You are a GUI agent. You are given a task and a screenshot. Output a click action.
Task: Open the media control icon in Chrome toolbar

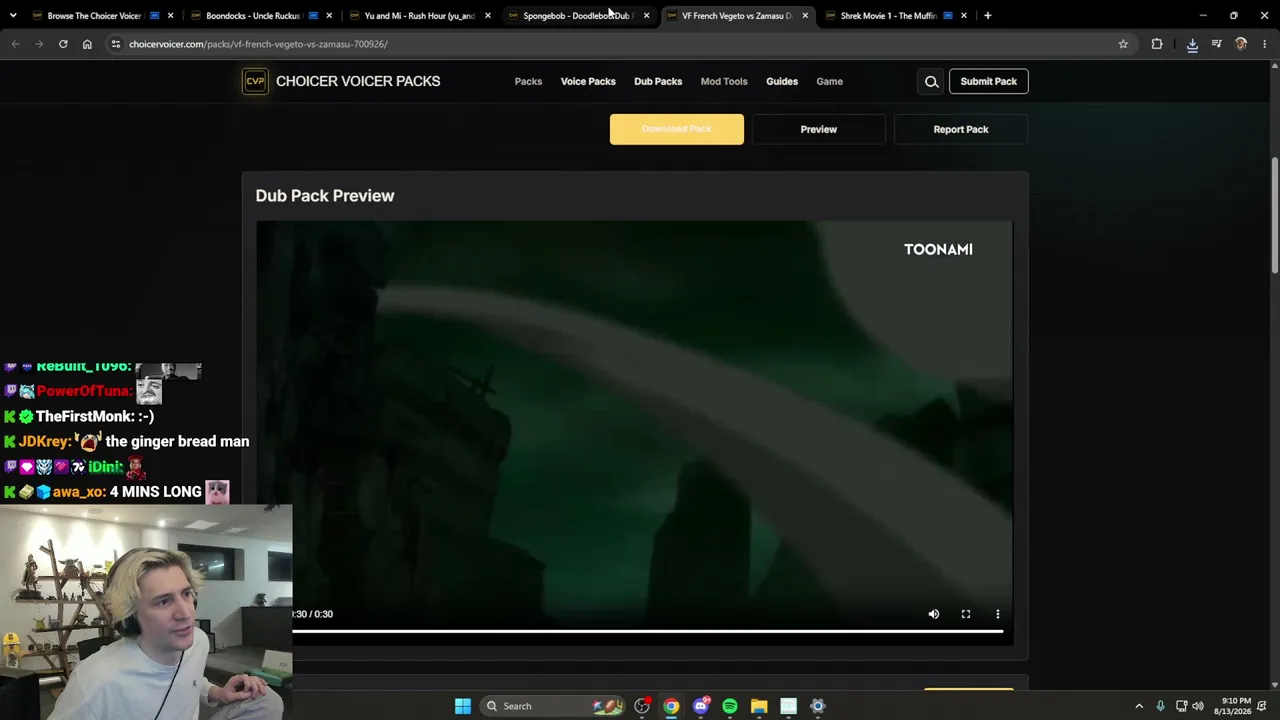tap(1216, 44)
